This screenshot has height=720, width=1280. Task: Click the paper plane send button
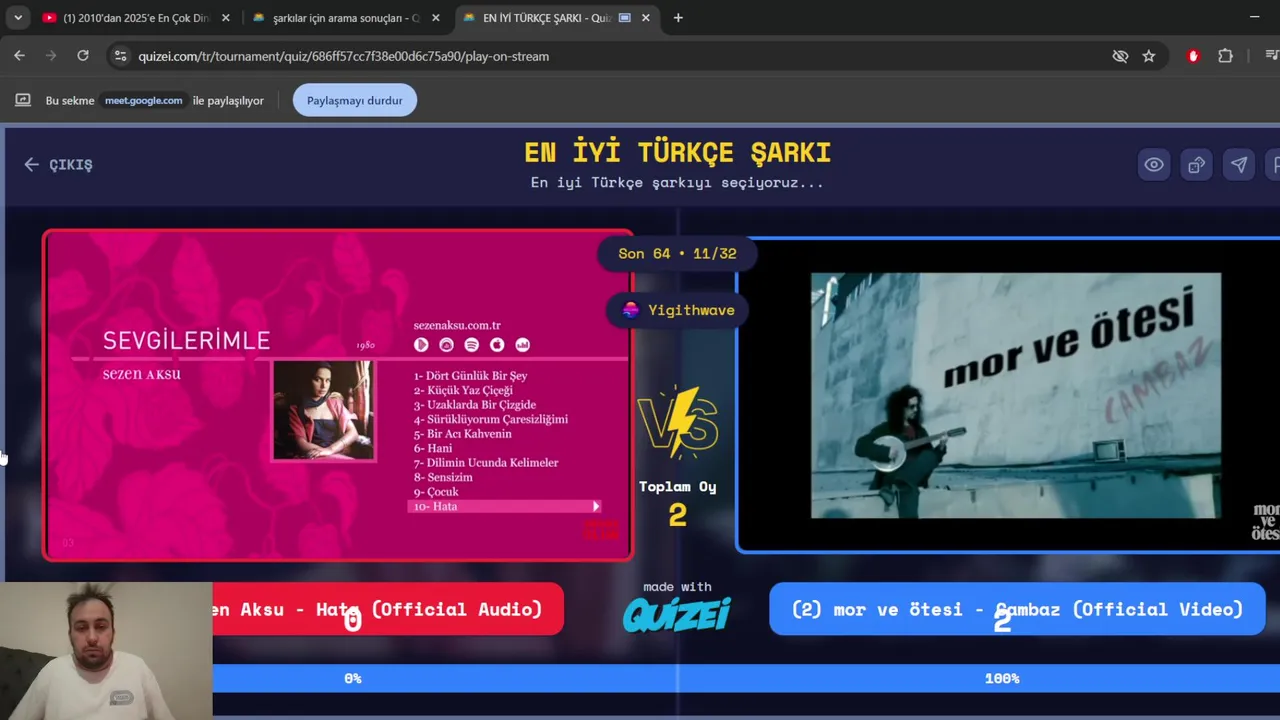(1239, 165)
